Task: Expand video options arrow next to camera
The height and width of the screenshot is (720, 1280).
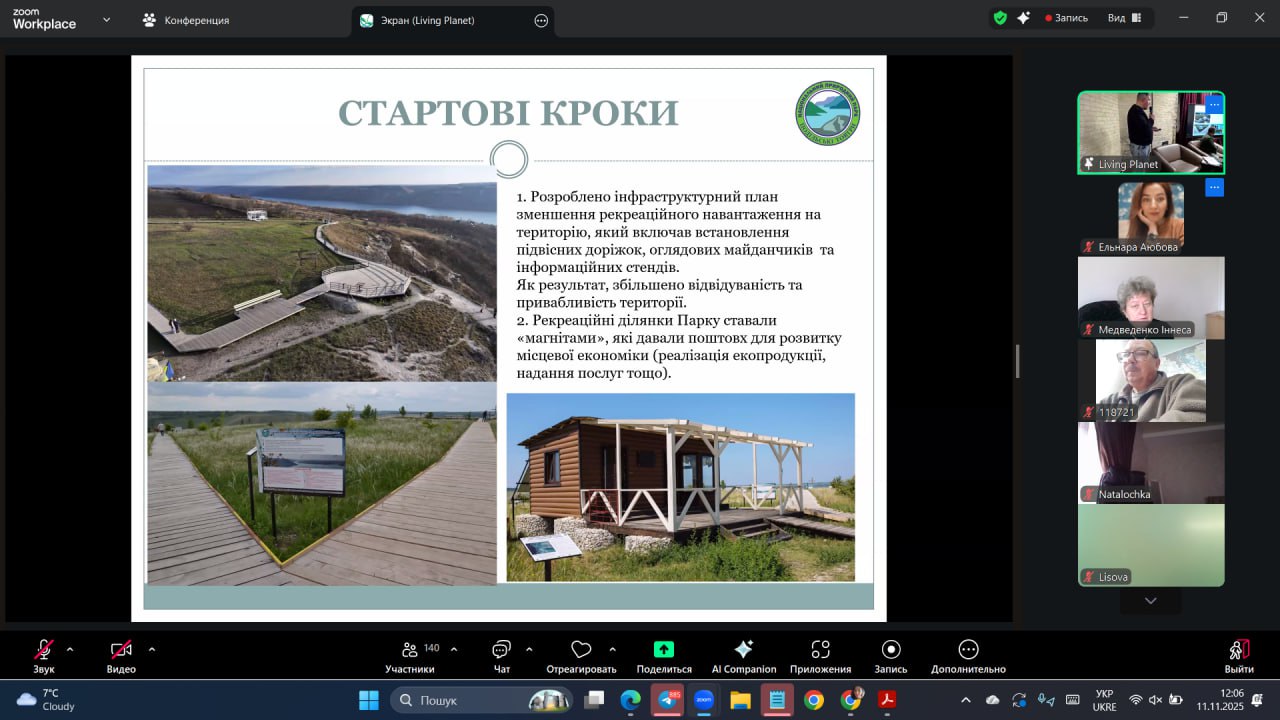Action: pos(152,649)
